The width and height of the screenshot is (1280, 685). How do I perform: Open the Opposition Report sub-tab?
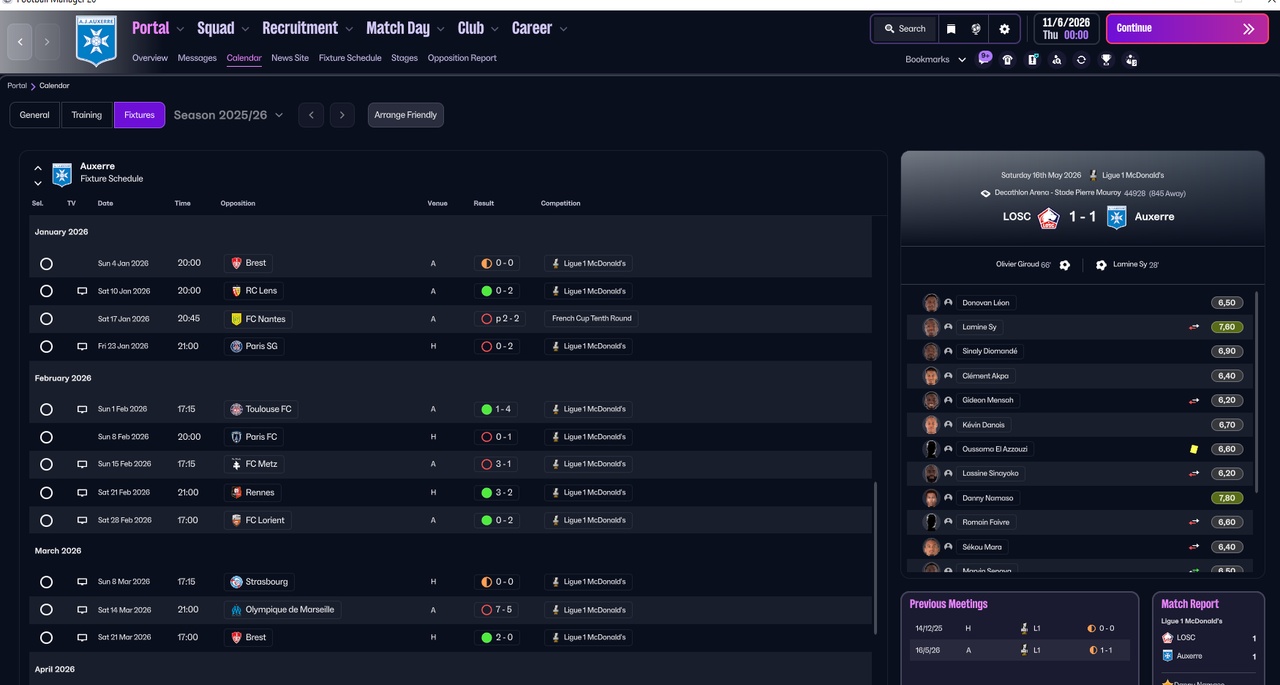(462, 58)
